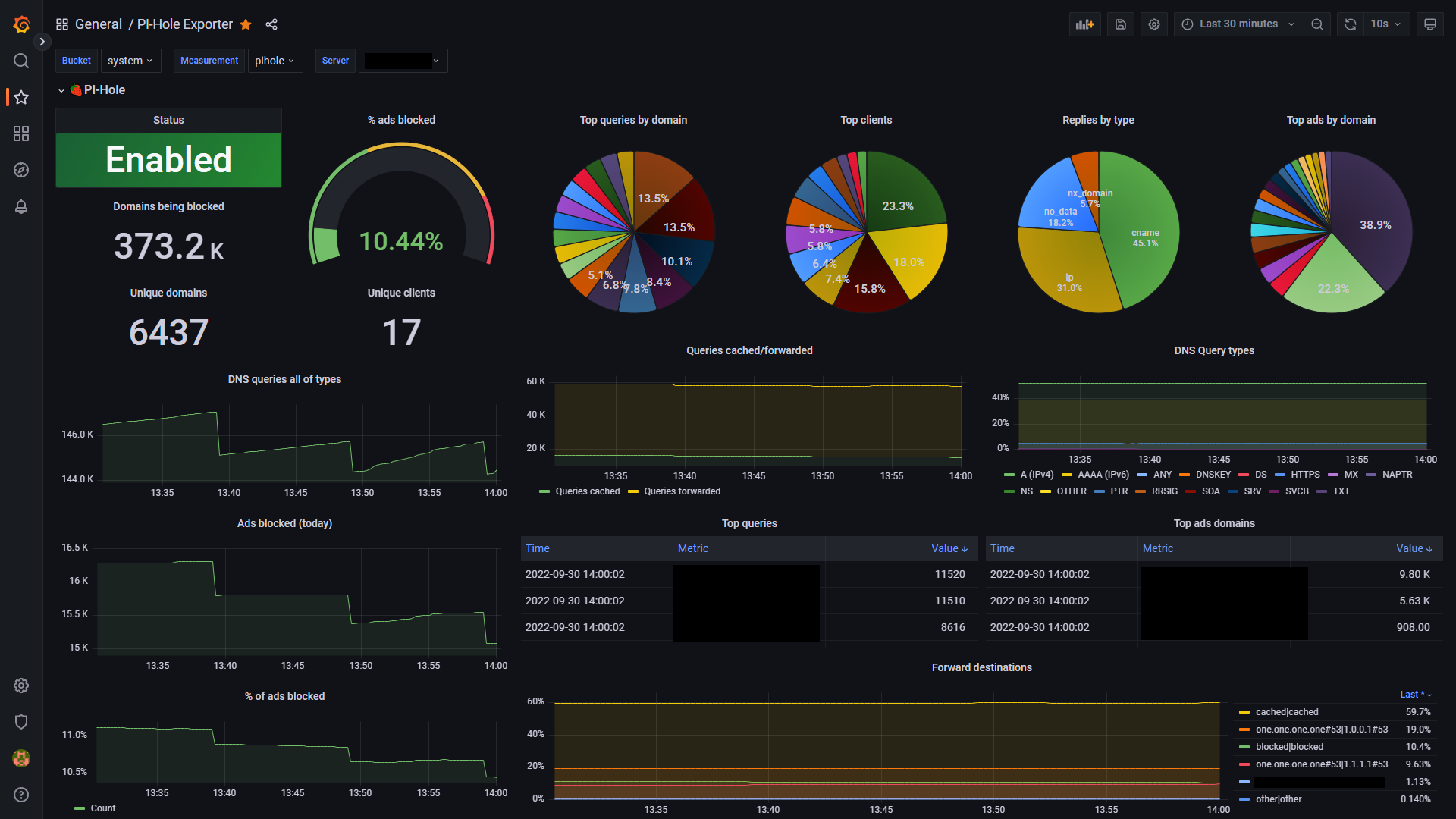Open the Bucket system dropdown
Viewport: 1456px width, 819px height.
click(130, 61)
